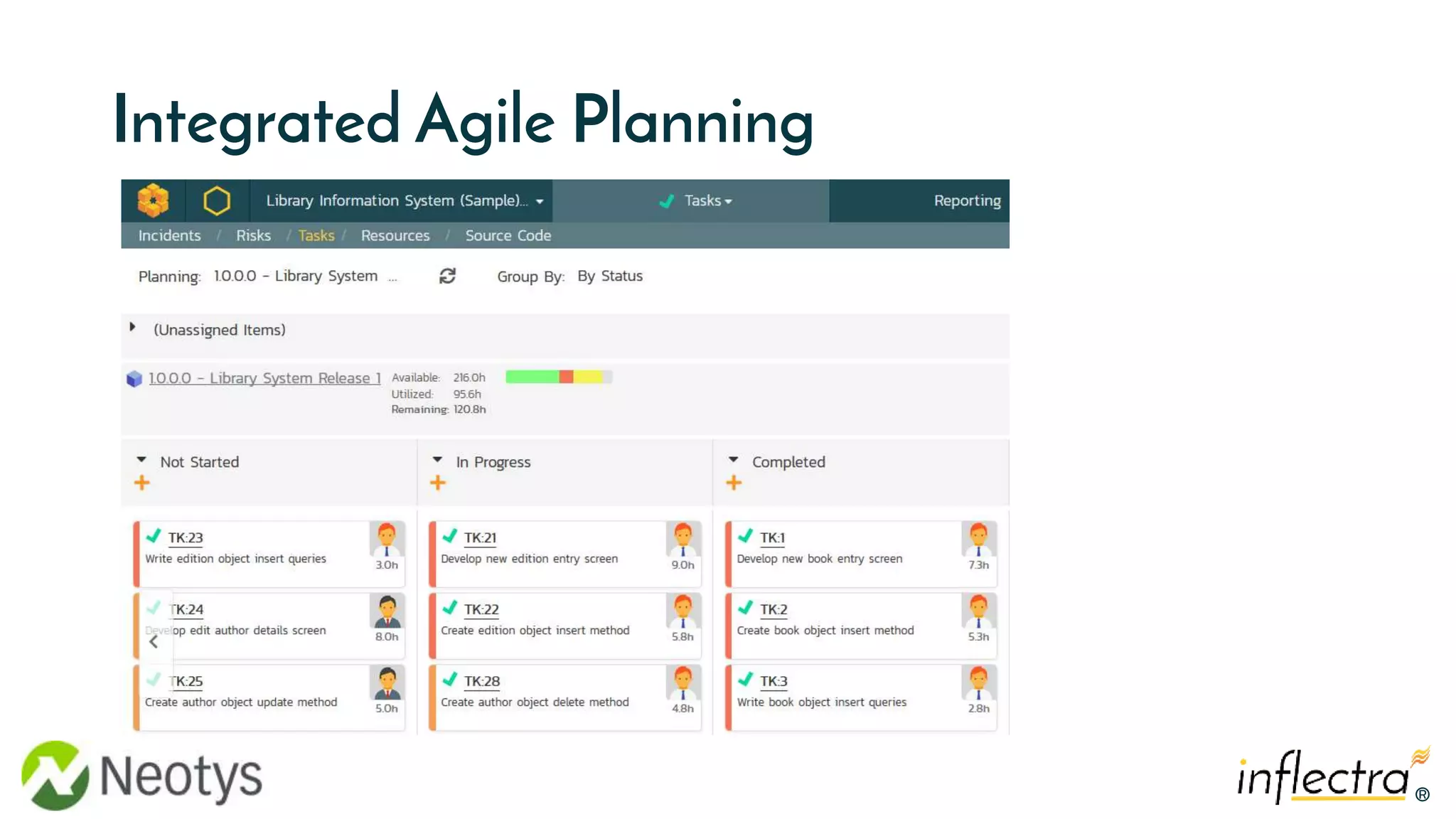Click 'Remaining: 120.8h' value
The height and width of the screenshot is (819, 1456).
pos(439,409)
